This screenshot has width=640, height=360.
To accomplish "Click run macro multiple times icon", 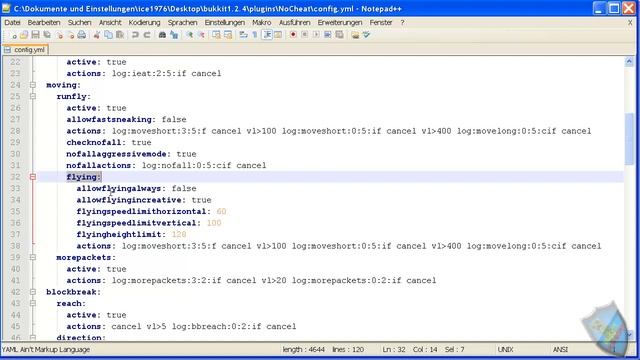I will point(327,35).
